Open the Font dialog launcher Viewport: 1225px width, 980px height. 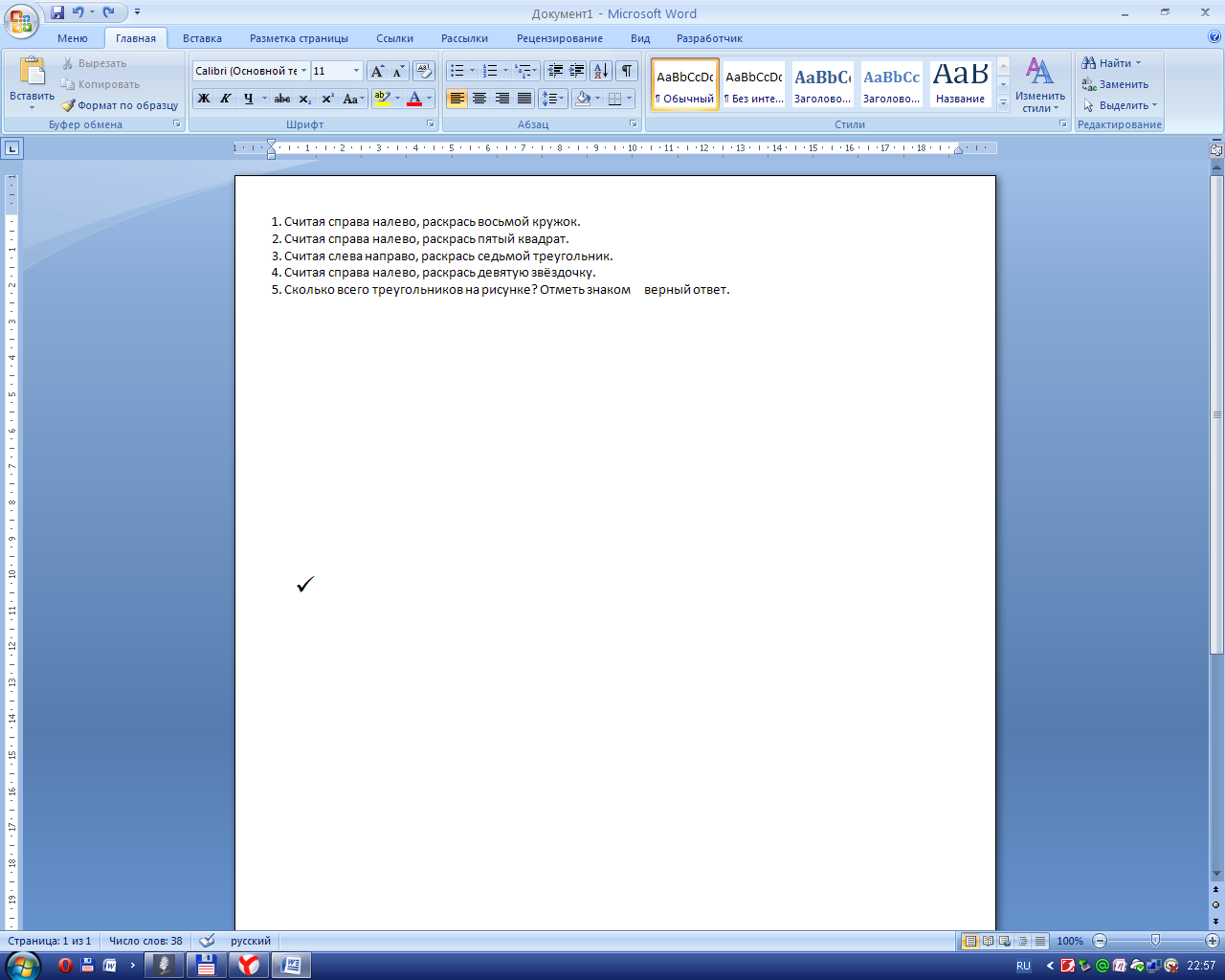pos(431,124)
